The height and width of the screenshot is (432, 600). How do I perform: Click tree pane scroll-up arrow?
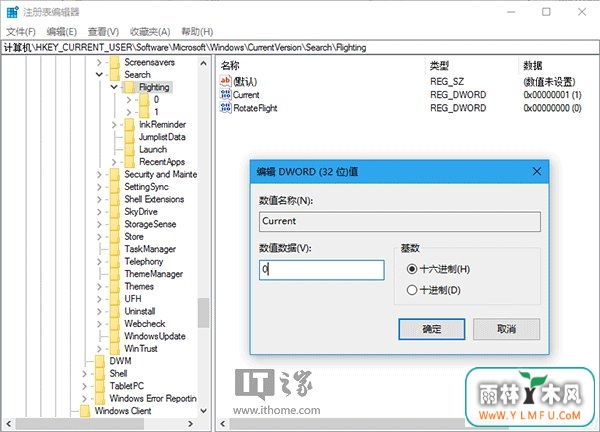pos(204,63)
